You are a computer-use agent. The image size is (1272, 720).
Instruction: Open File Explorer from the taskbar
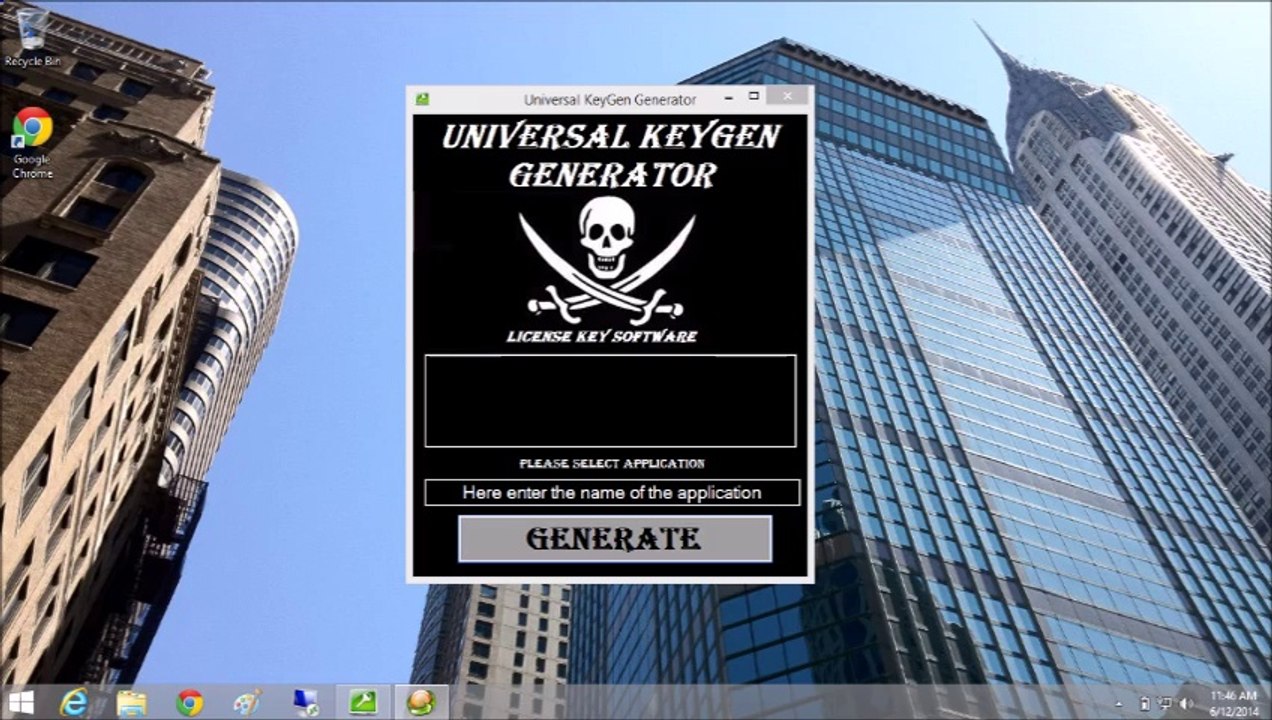[x=131, y=703]
